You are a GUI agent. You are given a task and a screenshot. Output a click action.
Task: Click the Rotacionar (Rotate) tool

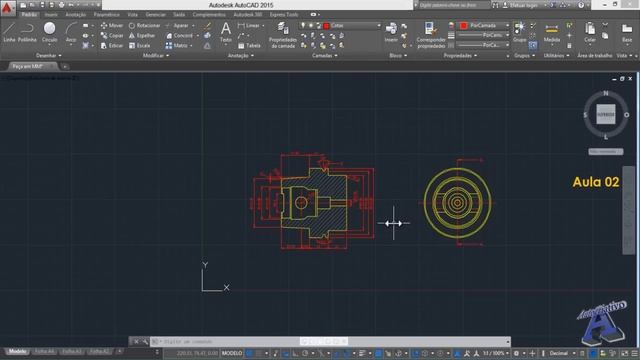coord(144,25)
